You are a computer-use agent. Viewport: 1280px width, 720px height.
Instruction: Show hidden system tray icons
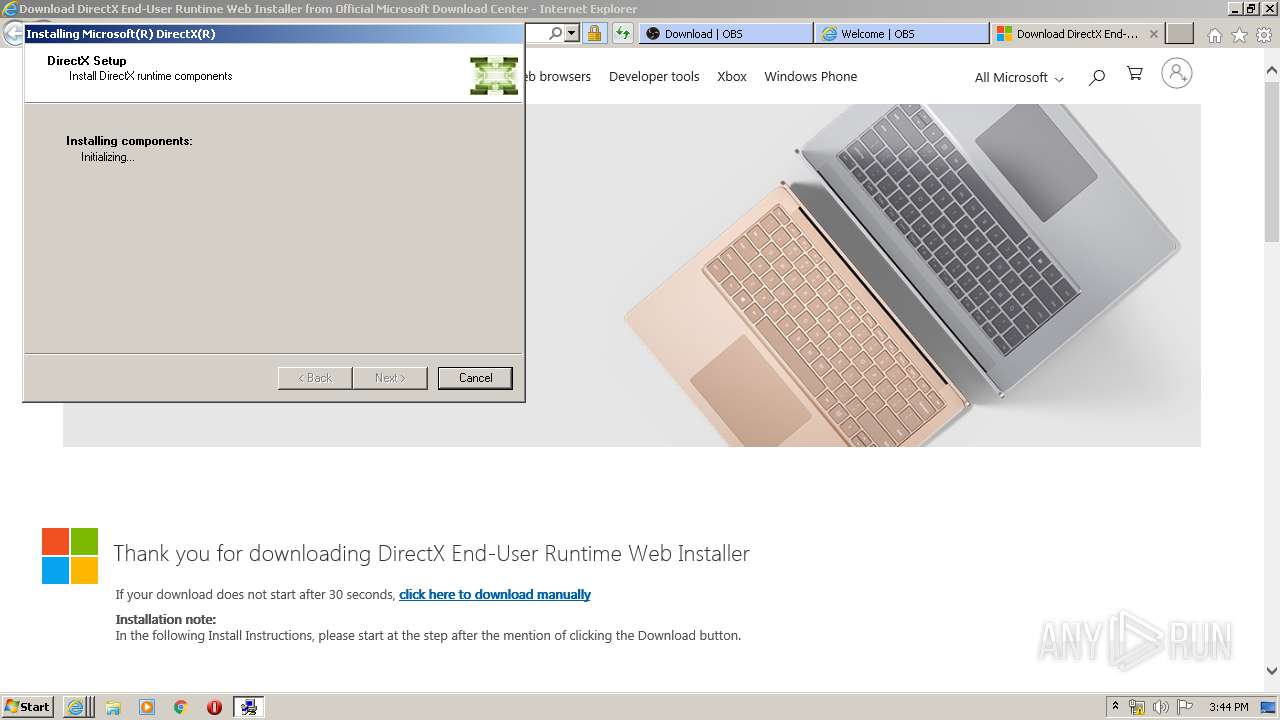click(1115, 706)
